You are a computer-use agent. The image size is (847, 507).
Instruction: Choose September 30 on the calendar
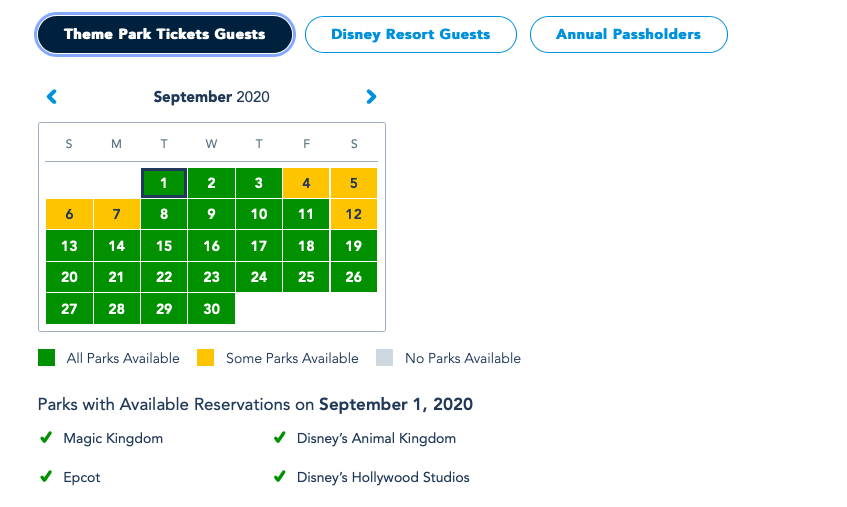pyautogui.click(x=211, y=309)
